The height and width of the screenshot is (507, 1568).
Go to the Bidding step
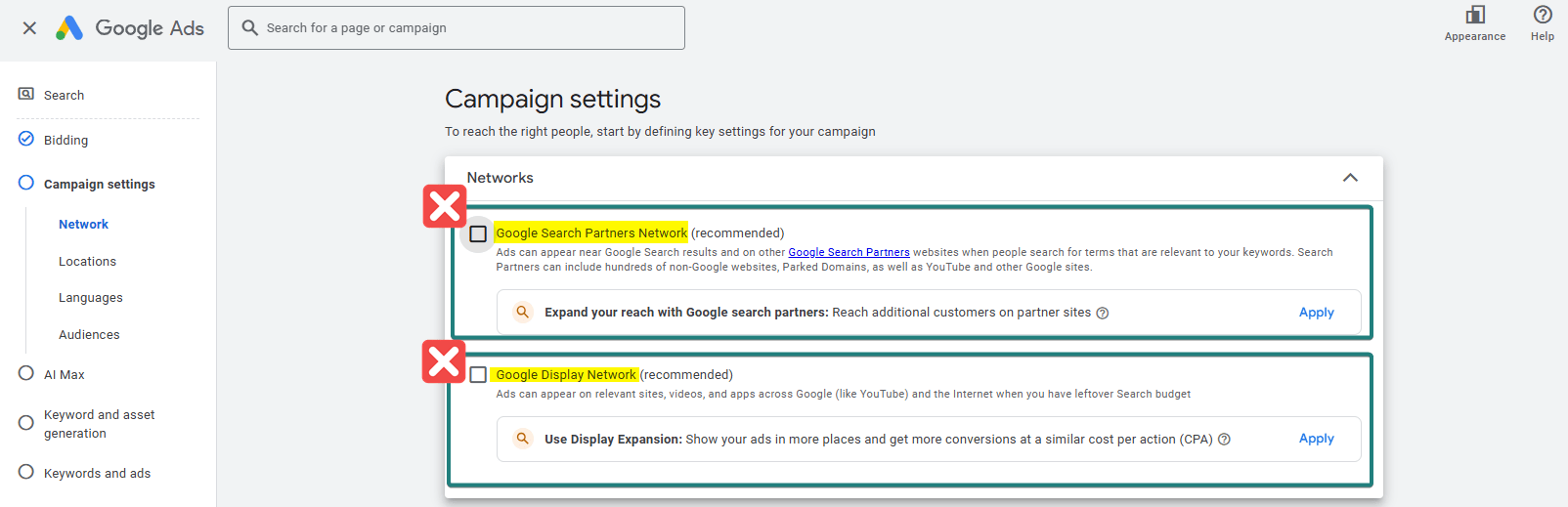pyautogui.click(x=66, y=140)
